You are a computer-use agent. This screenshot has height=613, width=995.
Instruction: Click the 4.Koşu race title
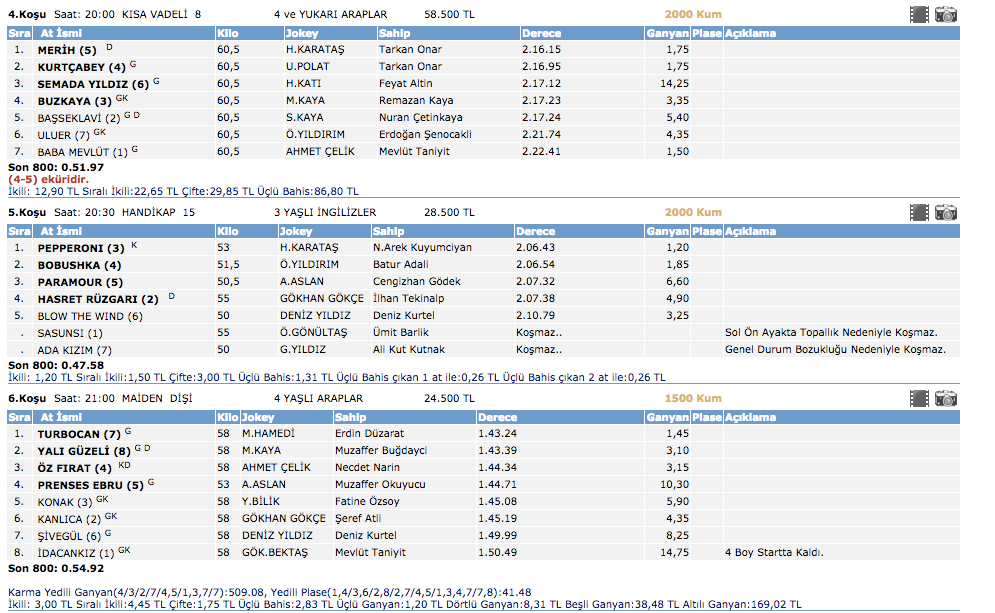(x=24, y=15)
